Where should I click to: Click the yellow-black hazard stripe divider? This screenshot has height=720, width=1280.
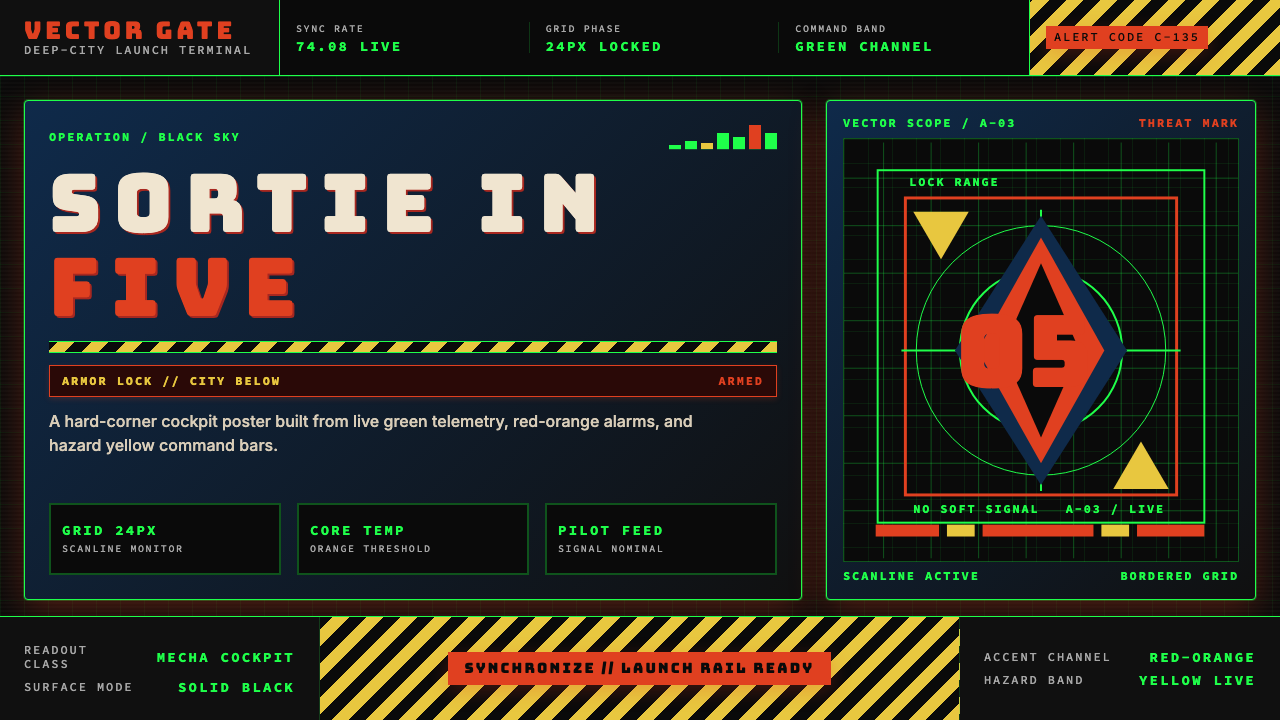click(413, 347)
